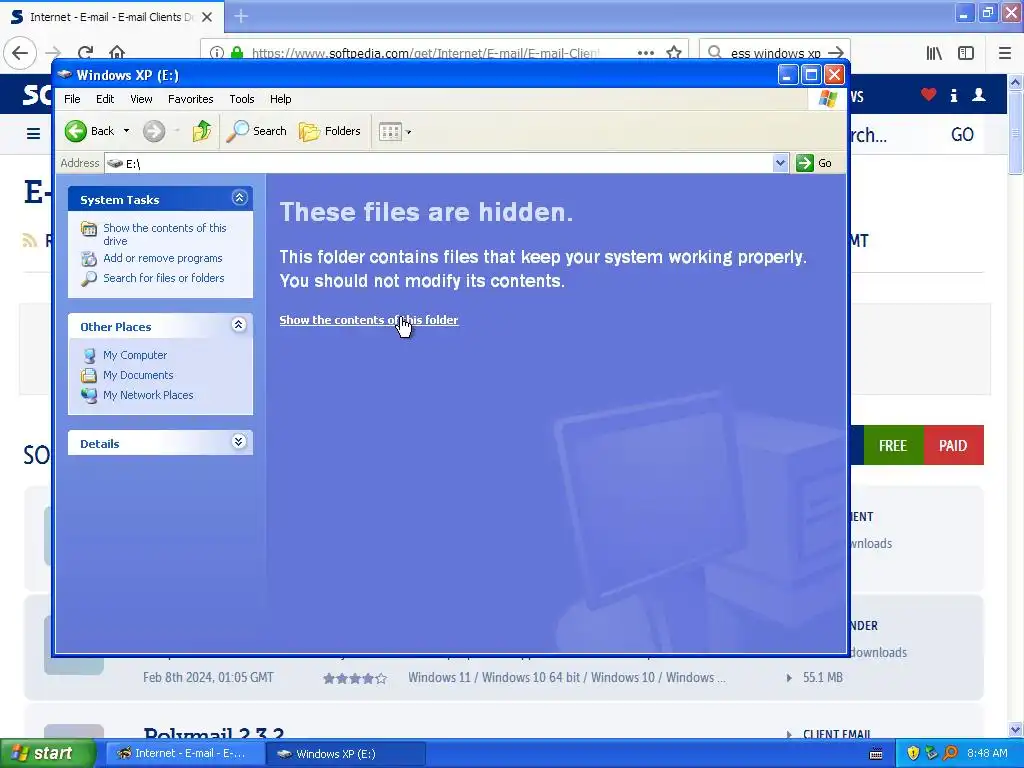
Task: Collapse the Other Places panel
Action: click(239, 325)
